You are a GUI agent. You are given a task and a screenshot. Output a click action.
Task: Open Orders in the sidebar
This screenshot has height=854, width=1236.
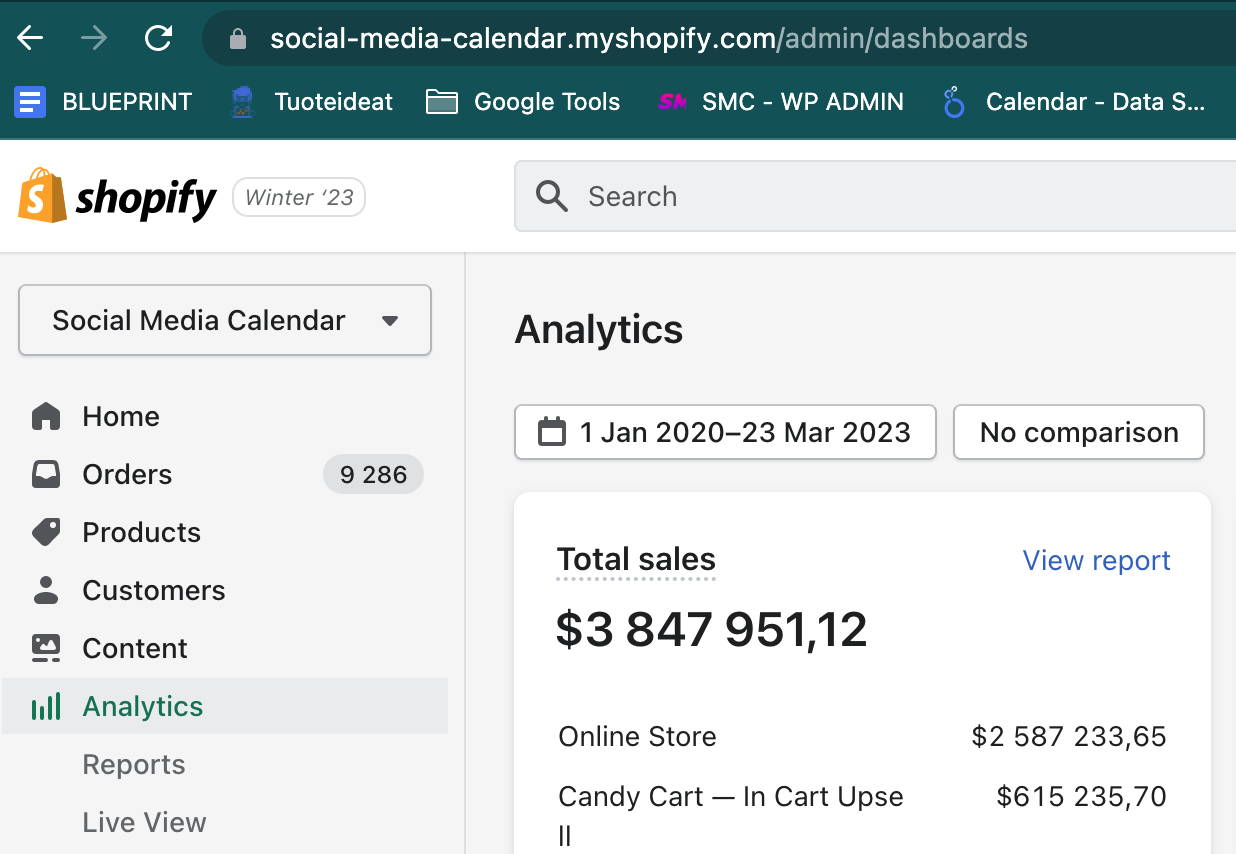point(127,474)
